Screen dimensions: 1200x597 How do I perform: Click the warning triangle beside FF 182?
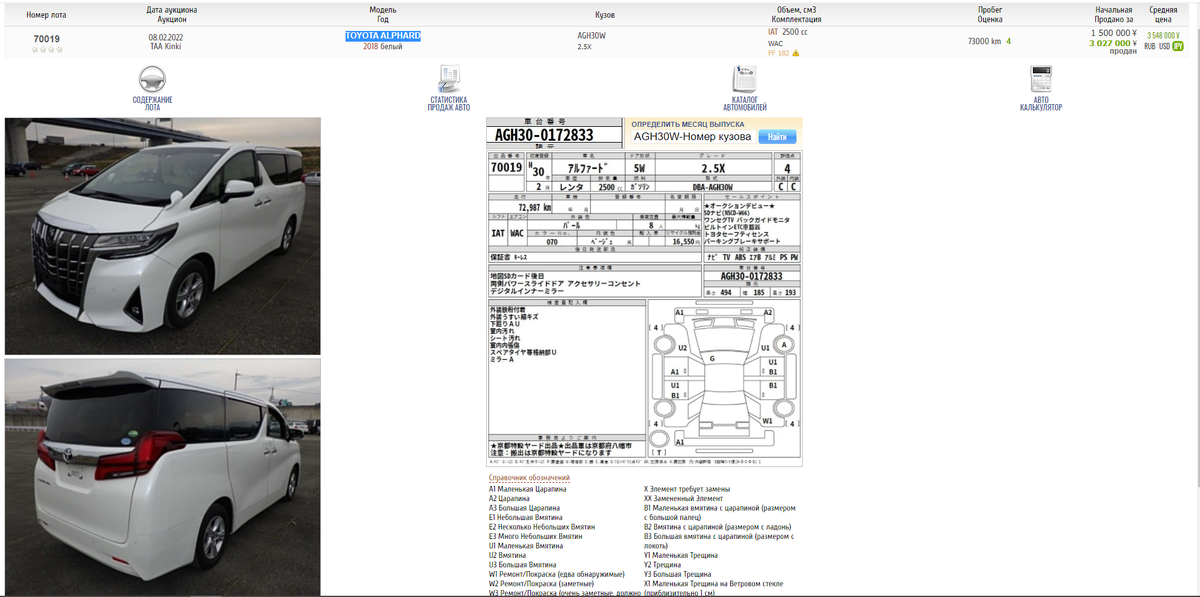(796, 53)
